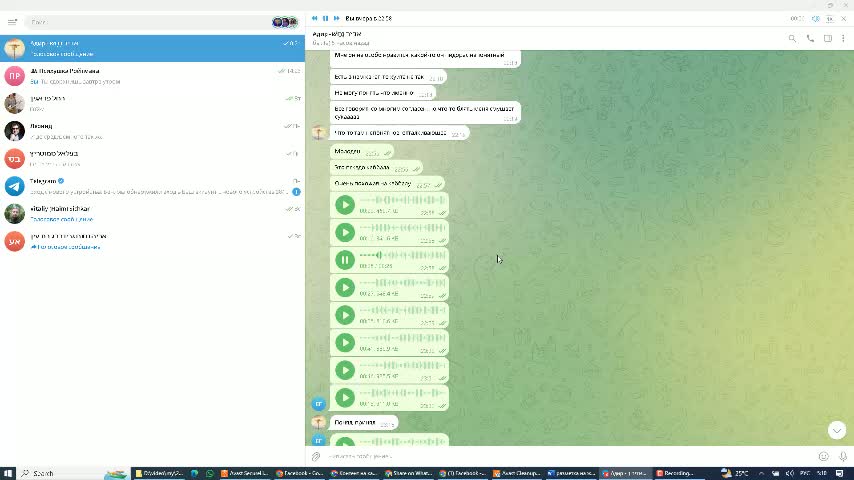
Task: Open the emoji picker in message box
Action: pos(820,457)
